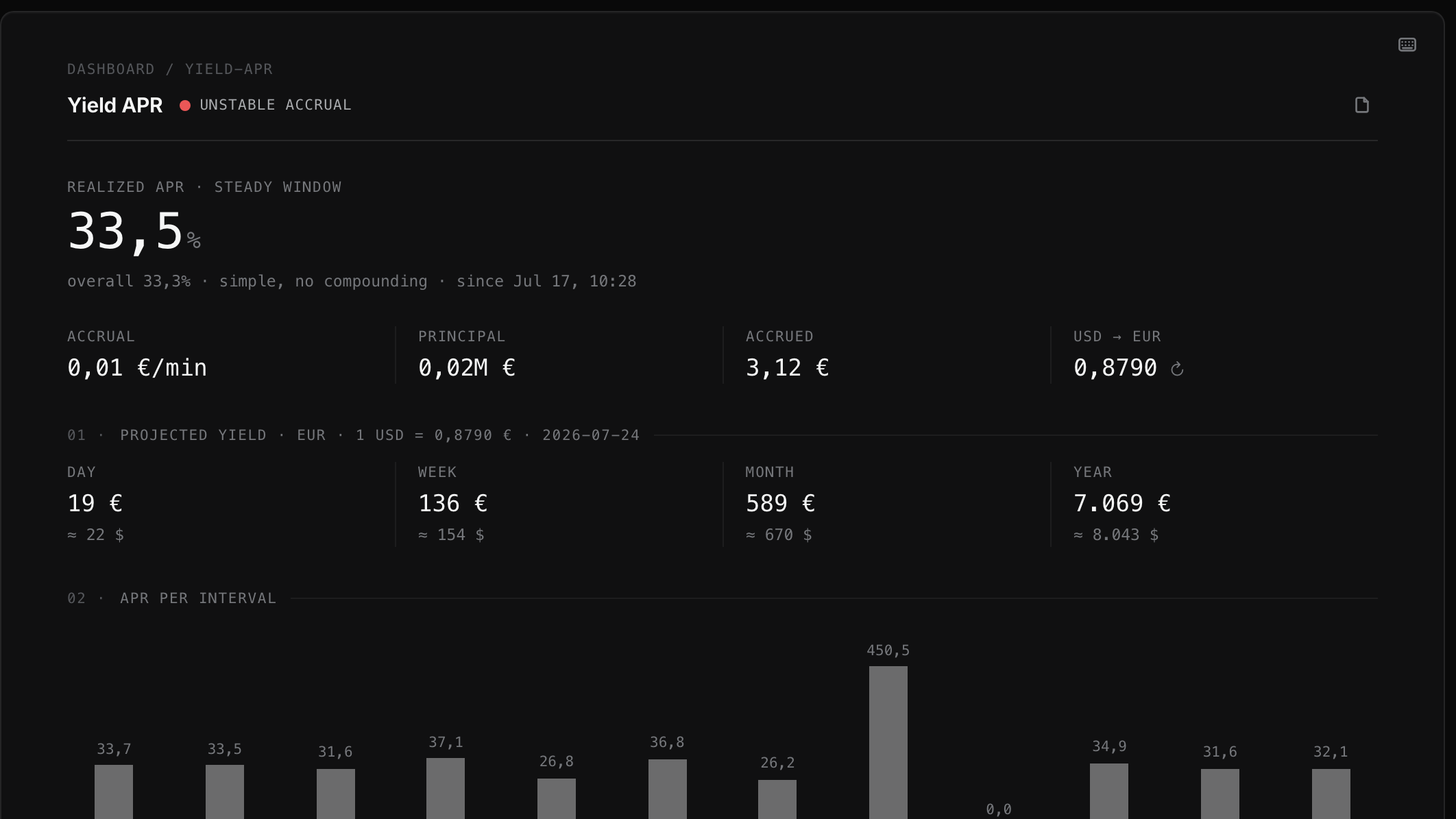Click the bar labeled 33,7

click(114, 792)
